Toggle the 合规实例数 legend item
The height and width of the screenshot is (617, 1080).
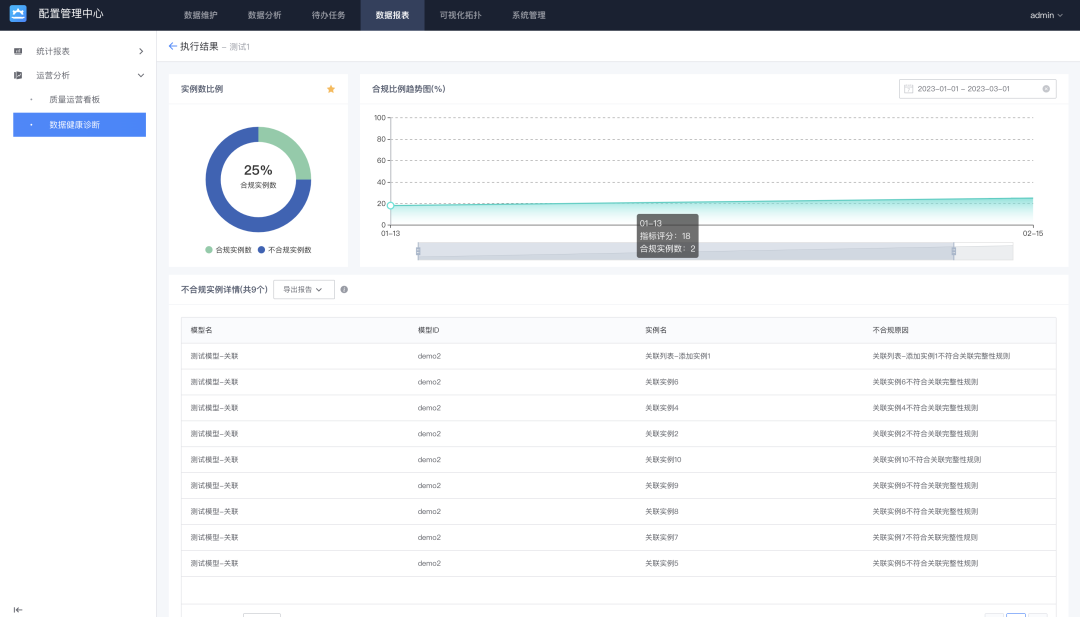point(229,250)
